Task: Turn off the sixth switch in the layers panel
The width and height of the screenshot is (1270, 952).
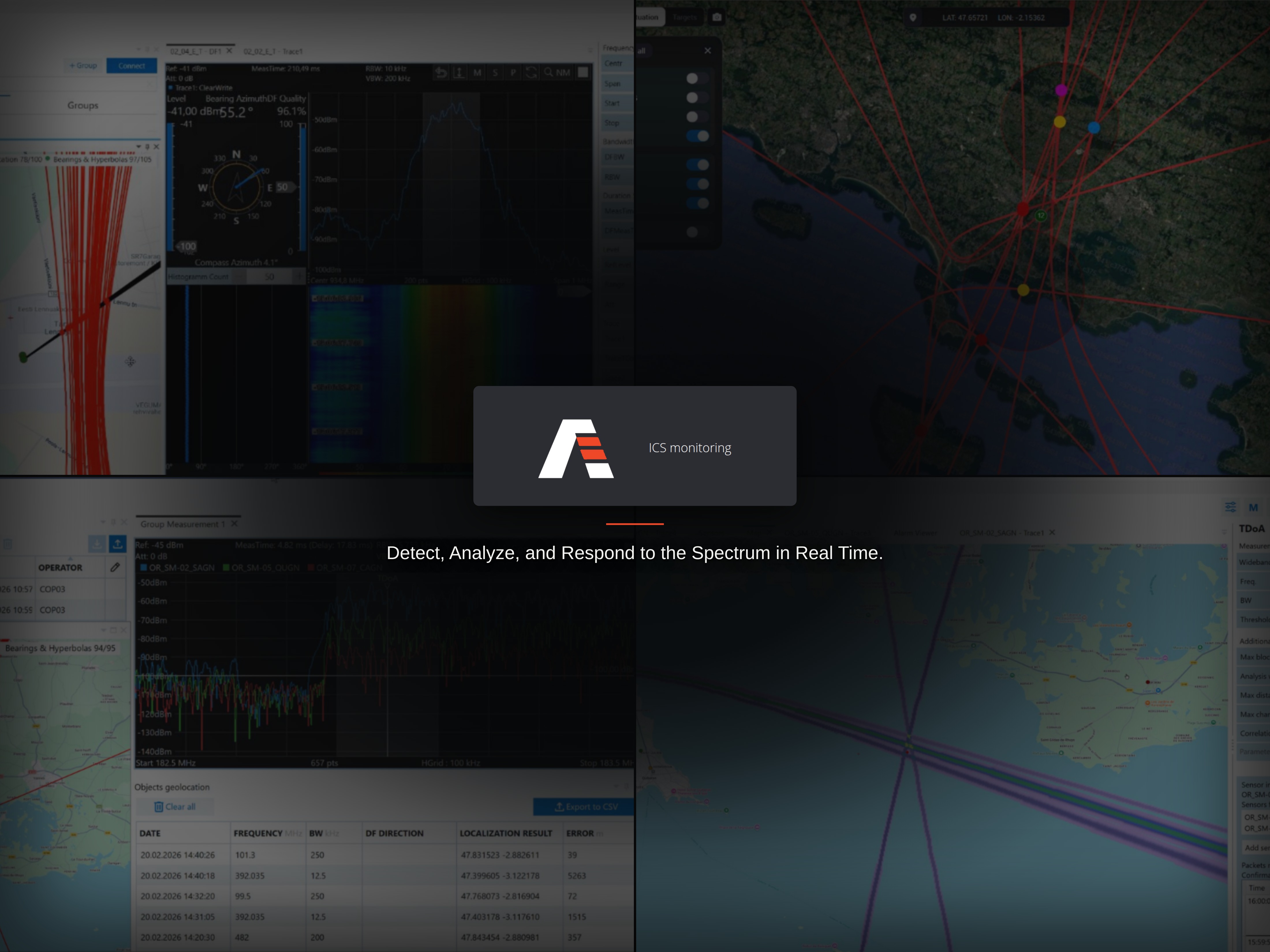Action: (x=698, y=184)
